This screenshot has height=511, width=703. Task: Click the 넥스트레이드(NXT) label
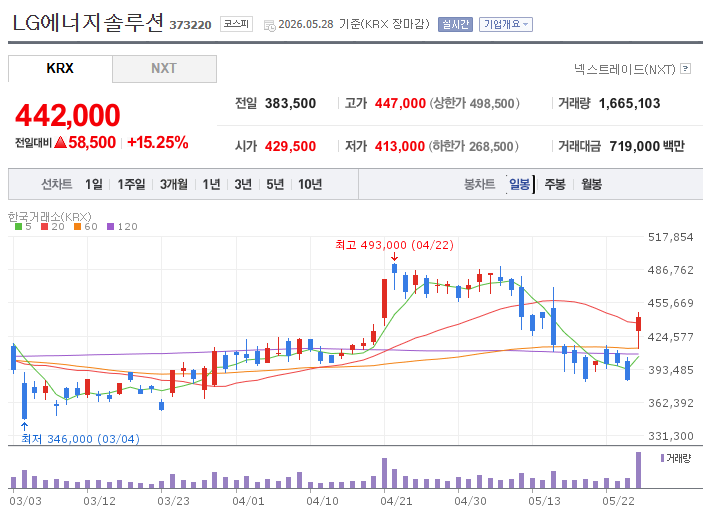coord(625,69)
